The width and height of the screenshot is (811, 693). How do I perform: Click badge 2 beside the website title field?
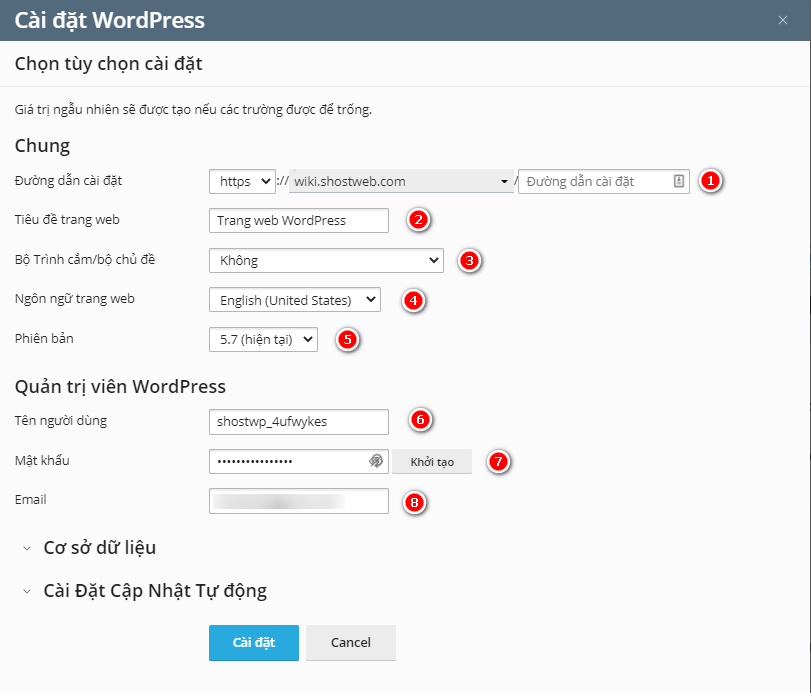coord(417,220)
